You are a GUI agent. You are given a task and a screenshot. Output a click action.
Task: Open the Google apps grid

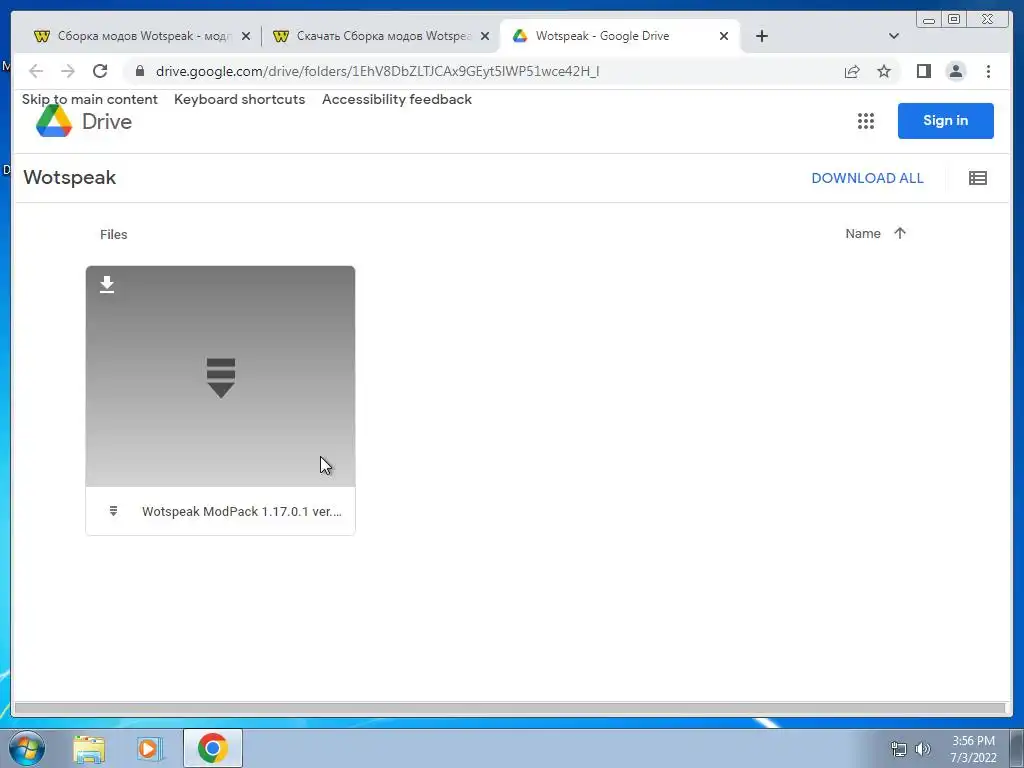pyautogui.click(x=866, y=121)
